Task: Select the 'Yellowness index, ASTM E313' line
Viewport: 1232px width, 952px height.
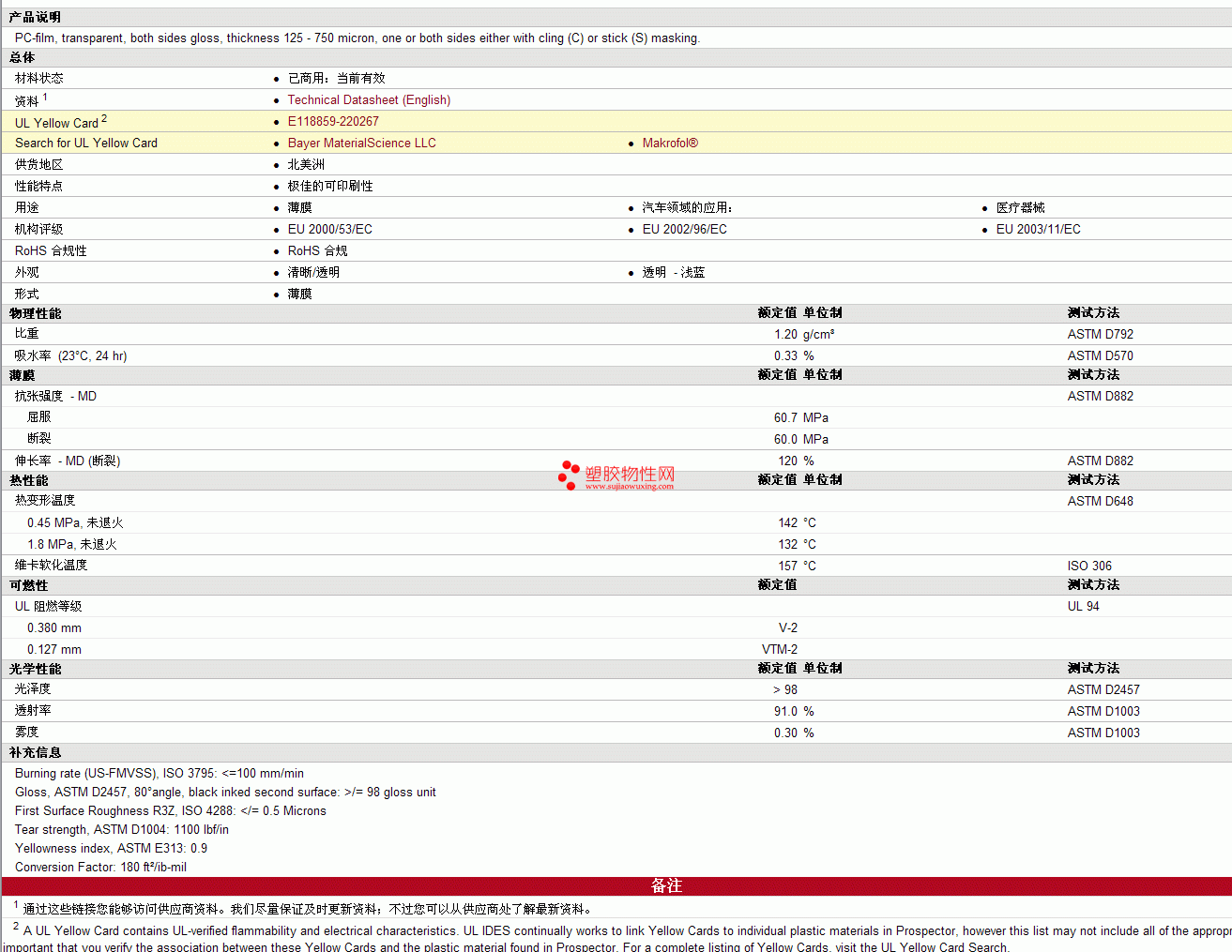Action: click(112, 849)
